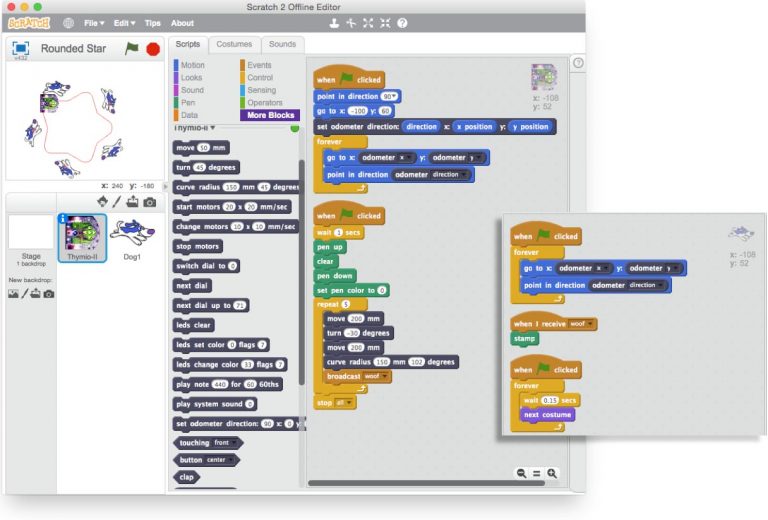The height and width of the screenshot is (520, 768).
Task: Click the blocks palette vertical scrollbar
Action: tap(302, 270)
